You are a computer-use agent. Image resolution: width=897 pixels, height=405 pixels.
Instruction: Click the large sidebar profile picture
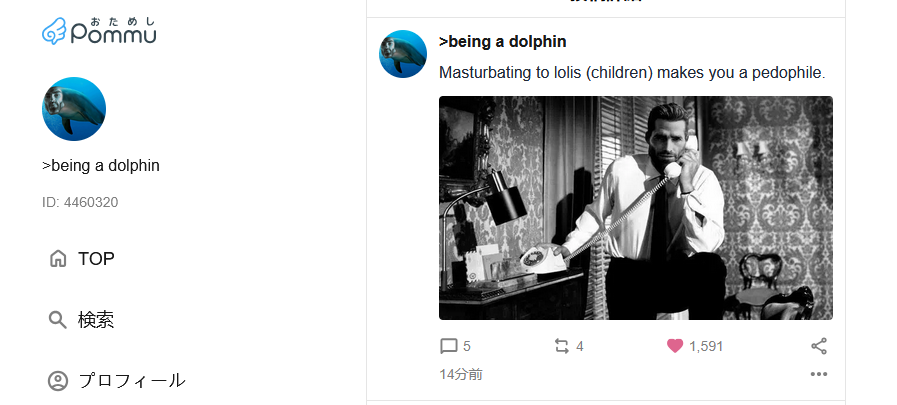click(x=74, y=109)
